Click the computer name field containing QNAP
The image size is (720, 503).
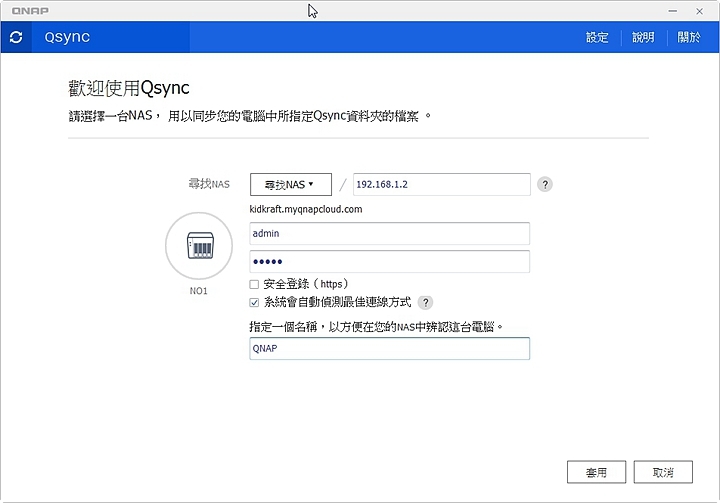[x=389, y=348]
